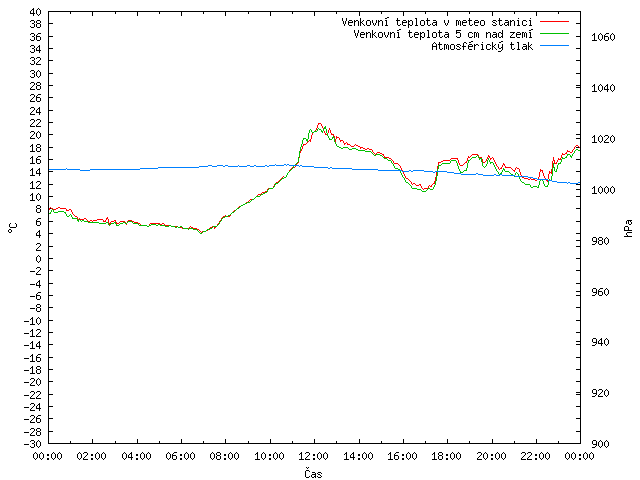Click the legend entry 'Venkovní teplota v meteo stanici'
The height and width of the screenshot is (480, 640).
coord(437,22)
